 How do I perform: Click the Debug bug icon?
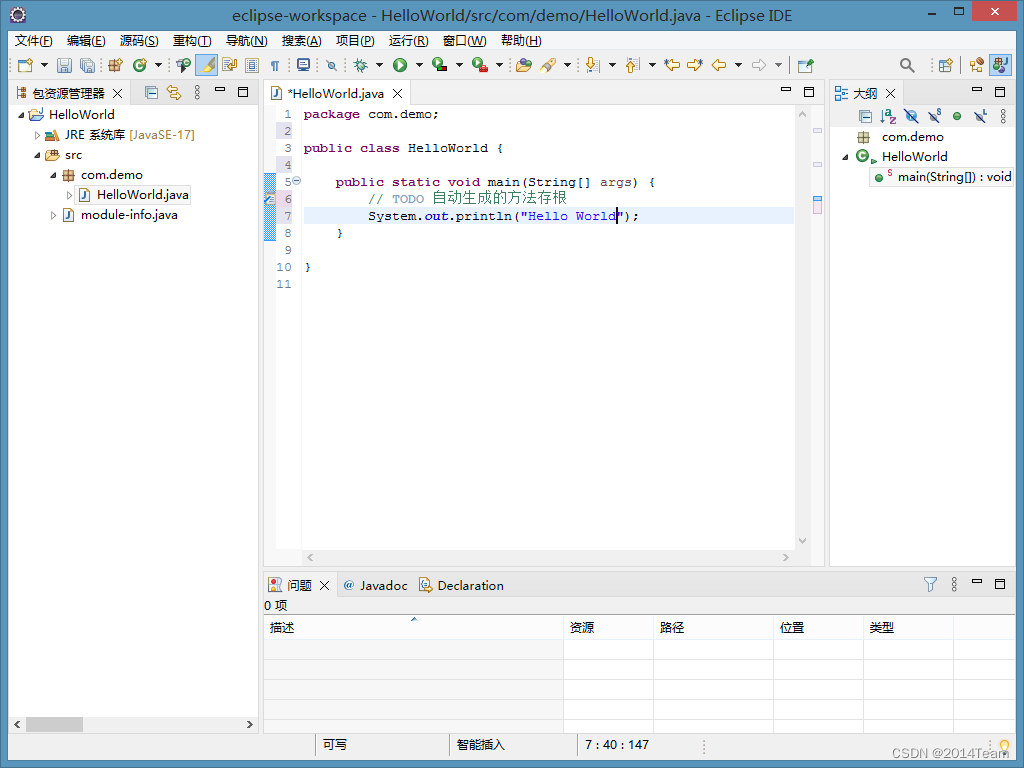360,65
